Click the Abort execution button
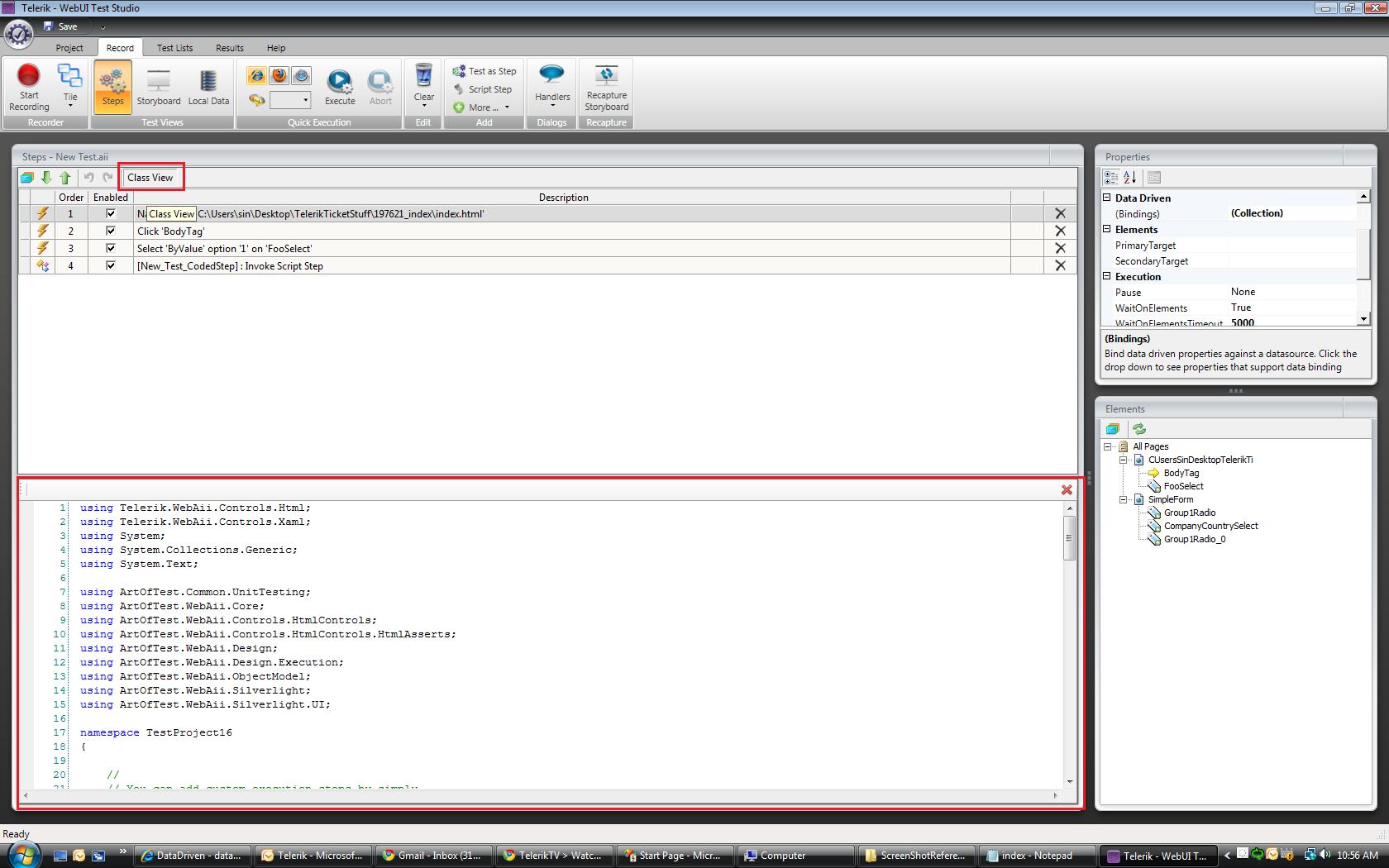Viewport: 1389px width, 868px height. (380, 87)
